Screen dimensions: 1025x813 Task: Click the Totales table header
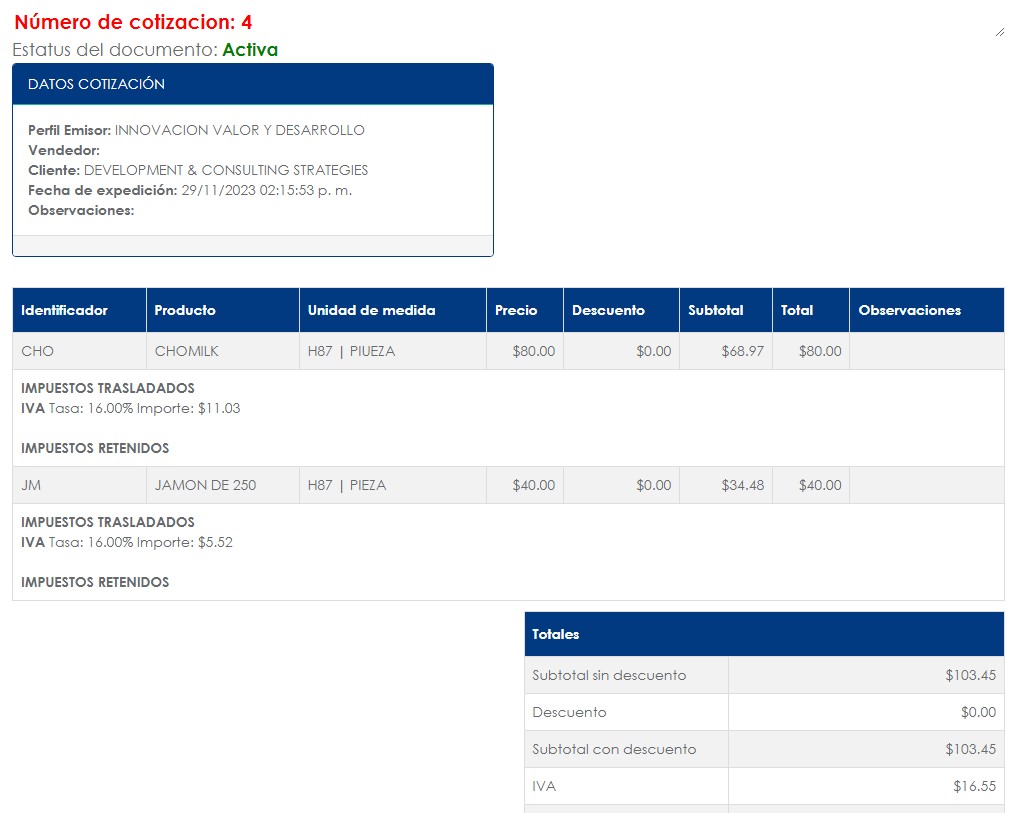(x=763, y=634)
